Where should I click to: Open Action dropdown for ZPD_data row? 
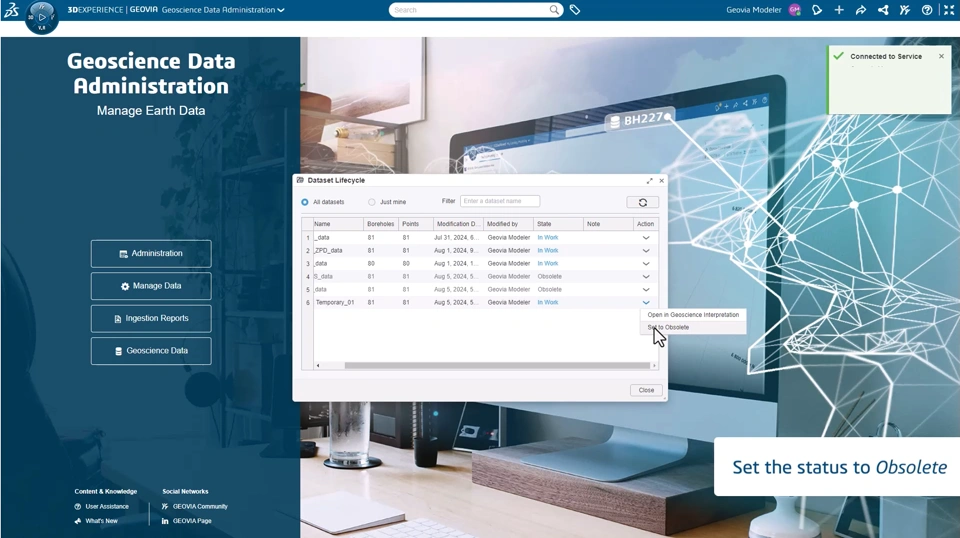646,250
